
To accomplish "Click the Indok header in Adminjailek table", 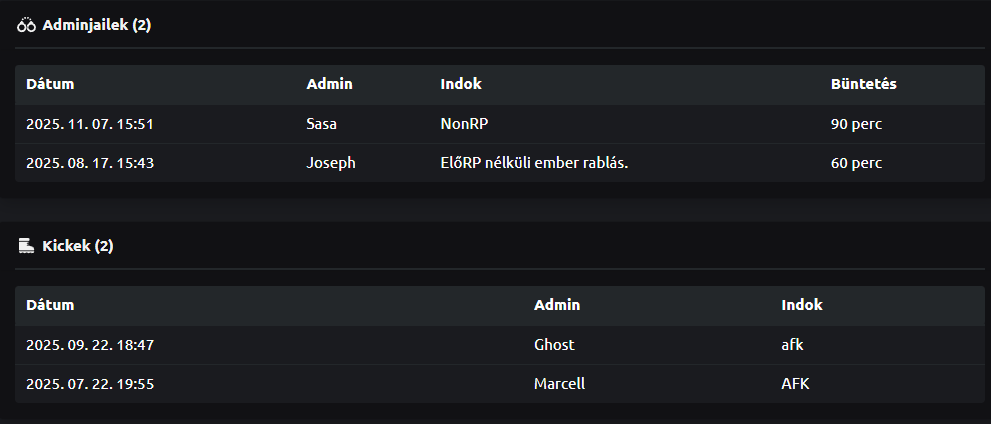I will (x=461, y=84).
